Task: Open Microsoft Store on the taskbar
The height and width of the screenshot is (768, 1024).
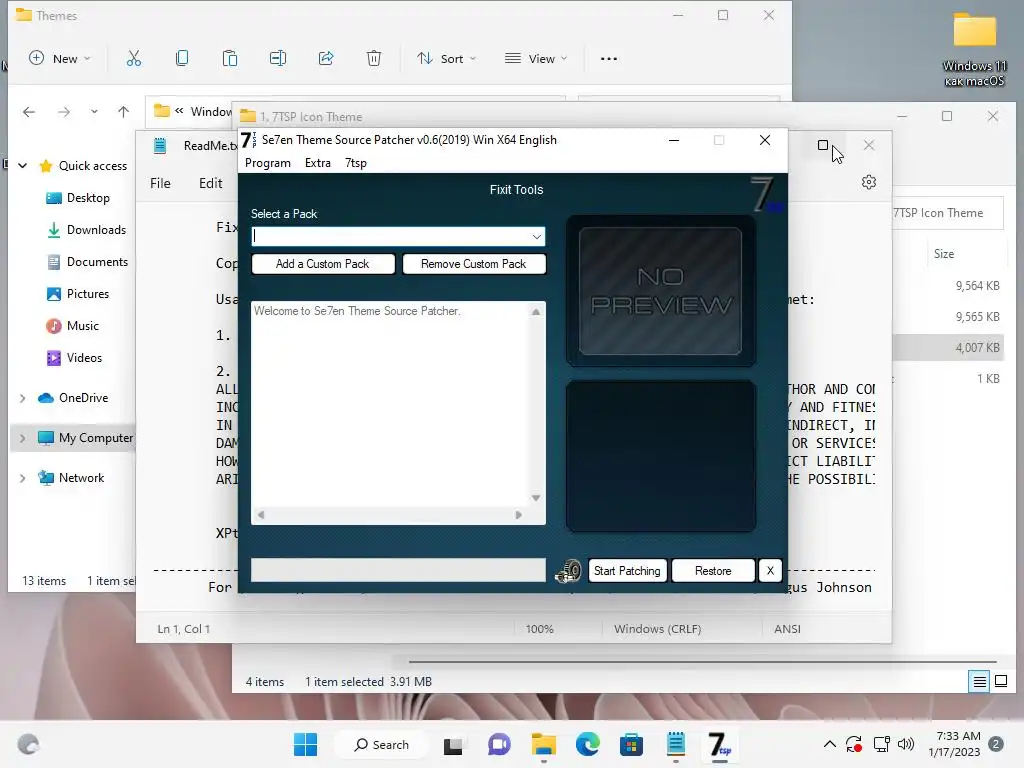Action: 632,744
